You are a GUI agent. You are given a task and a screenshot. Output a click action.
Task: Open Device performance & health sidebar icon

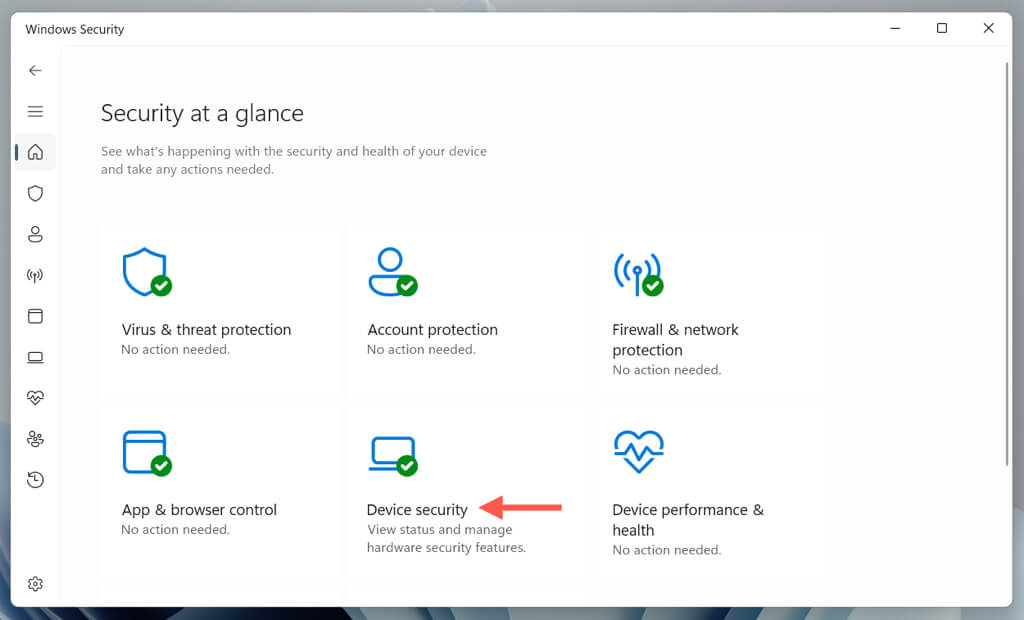35,398
